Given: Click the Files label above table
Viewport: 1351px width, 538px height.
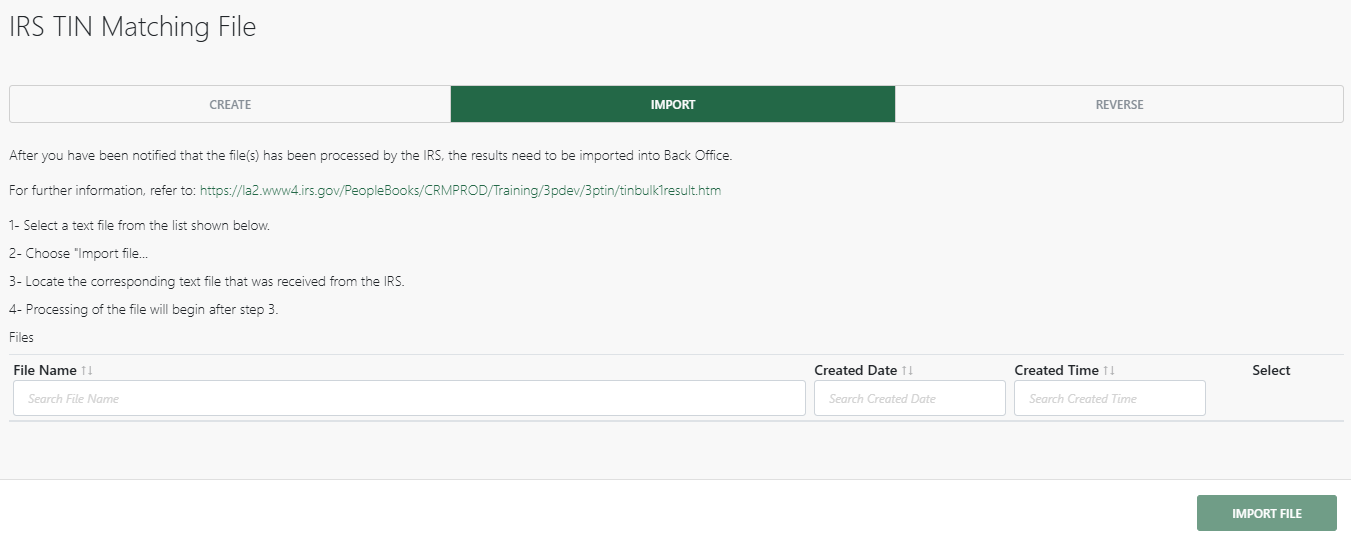Looking at the screenshot, I should point(21,337).
